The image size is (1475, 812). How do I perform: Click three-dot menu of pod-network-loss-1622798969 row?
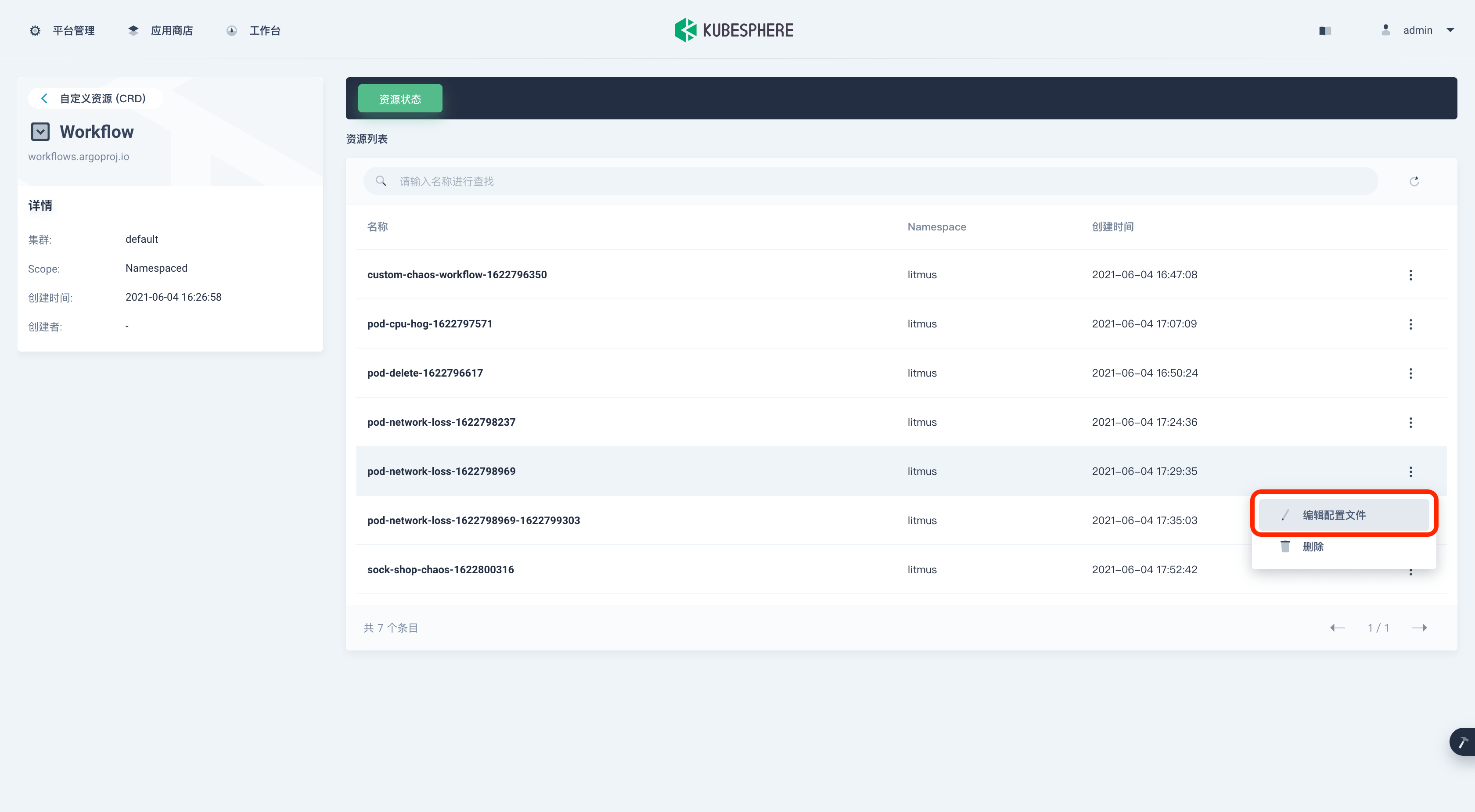point(1410,472)
